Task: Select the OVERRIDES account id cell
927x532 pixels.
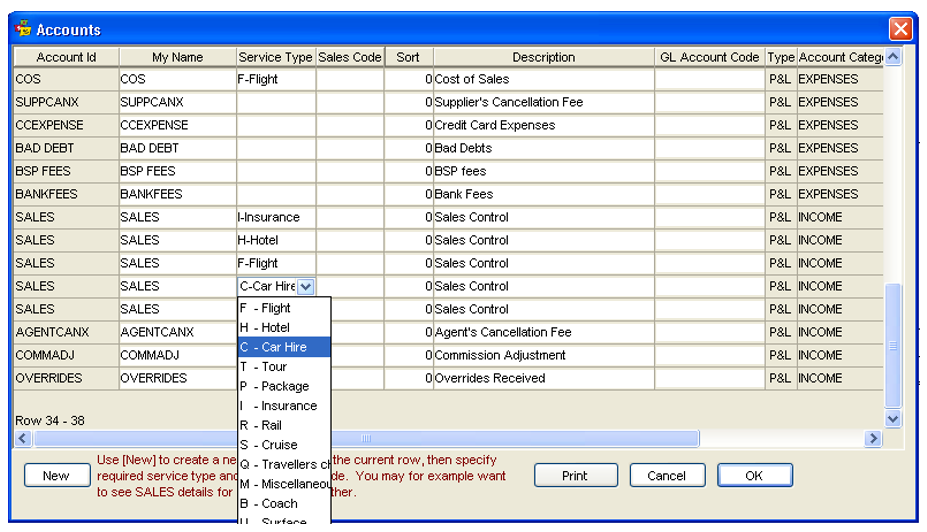Action: (x=66, y=378)
